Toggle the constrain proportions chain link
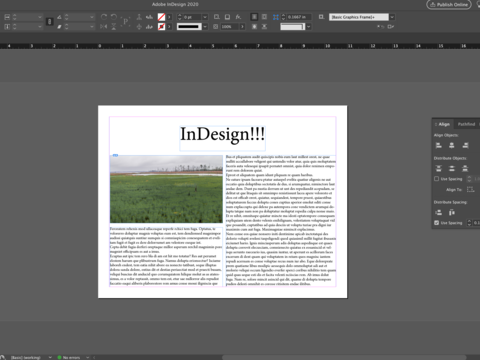 [50, 22]
